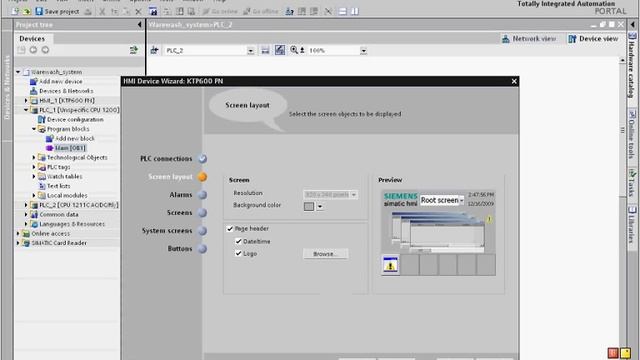Image resolution: width=640 pixels, height=360 pixels.
Task: Select Main [OB1] block
Action: 70,148
